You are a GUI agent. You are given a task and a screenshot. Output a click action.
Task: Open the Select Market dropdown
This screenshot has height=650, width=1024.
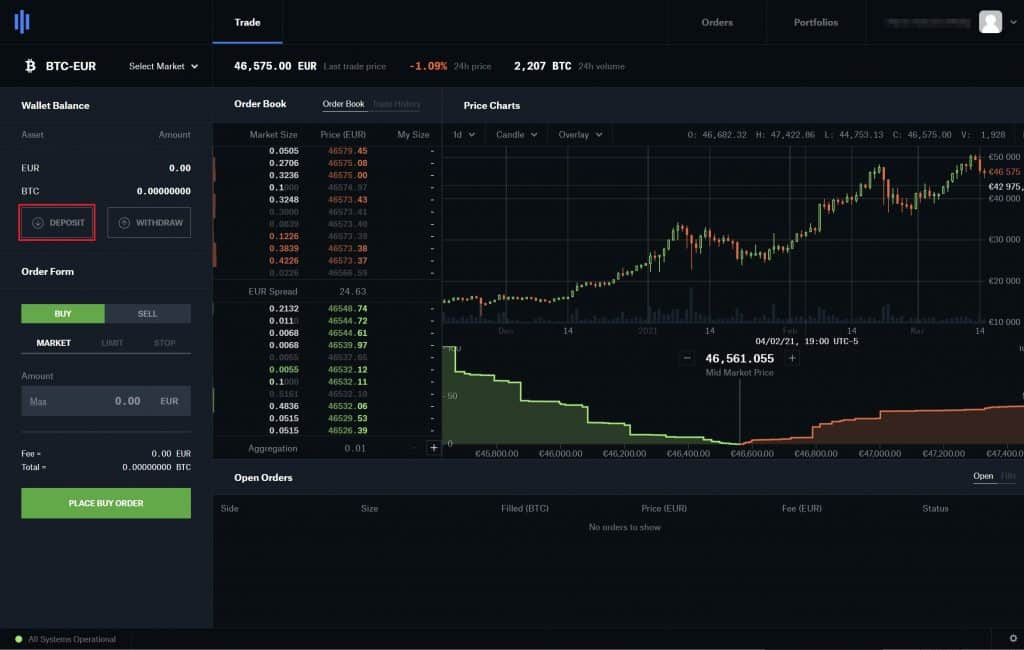pyautogui.click(x=161, y=66)
